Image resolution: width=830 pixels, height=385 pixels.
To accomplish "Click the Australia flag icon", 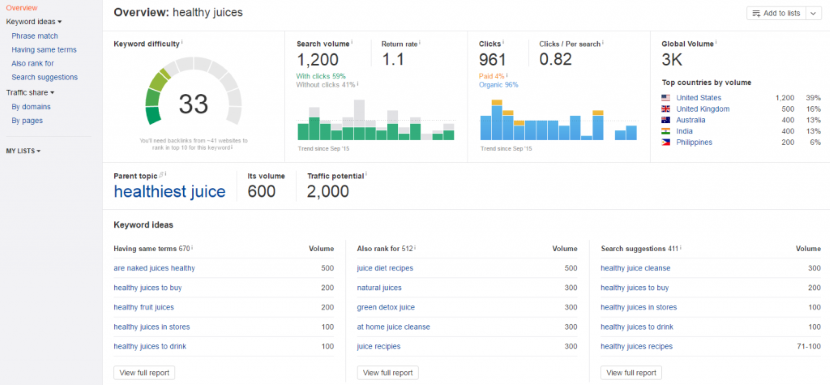I will [x=666, y=120].
